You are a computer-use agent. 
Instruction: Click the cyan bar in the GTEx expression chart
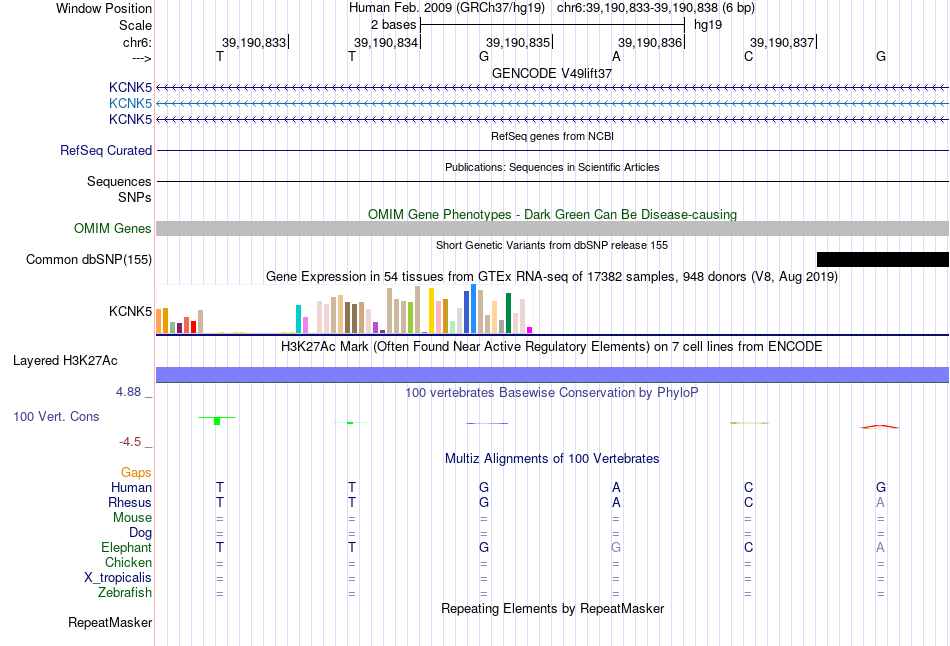click(298, 319)
